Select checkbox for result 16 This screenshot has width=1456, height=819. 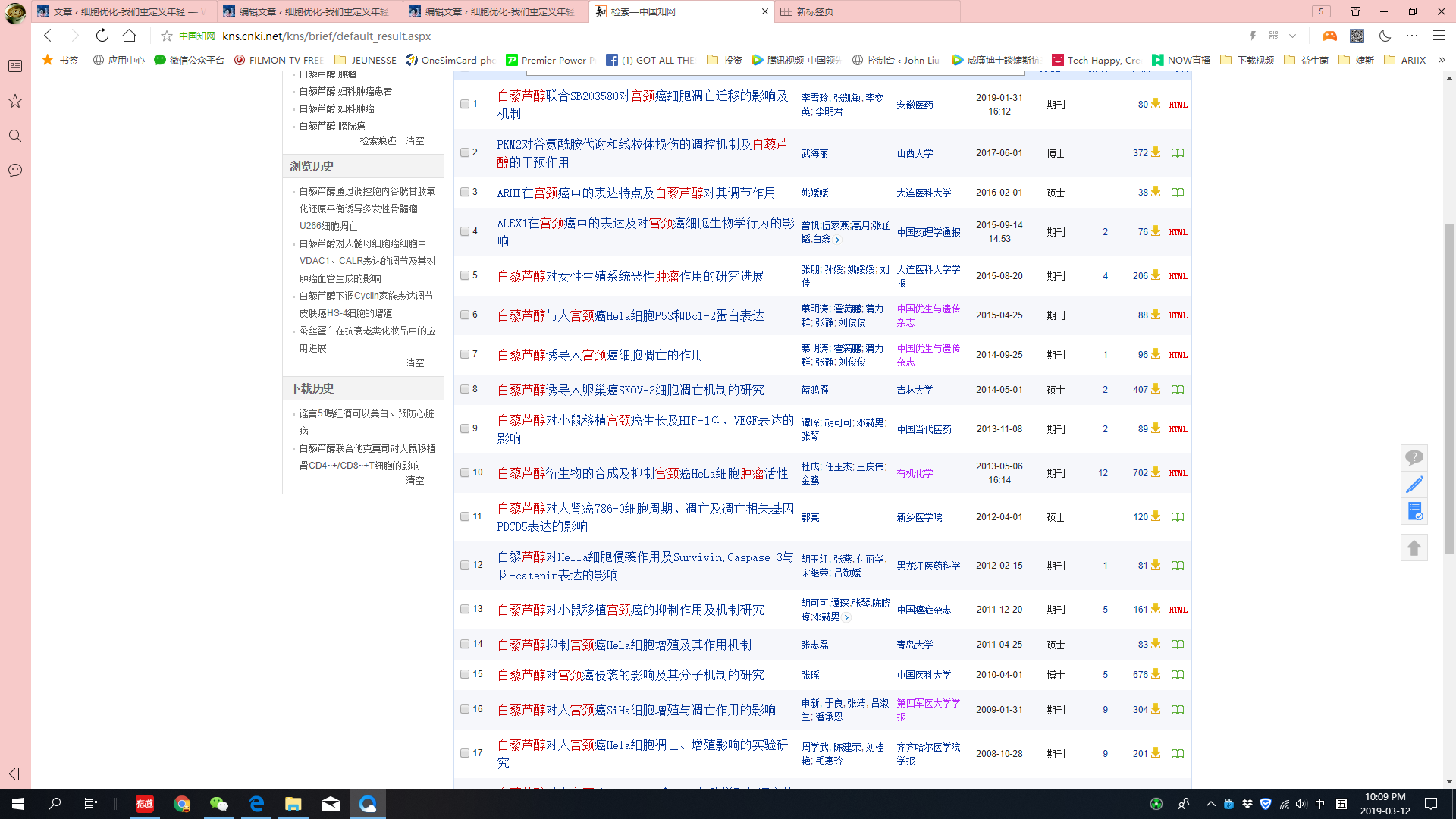[465, 709]
